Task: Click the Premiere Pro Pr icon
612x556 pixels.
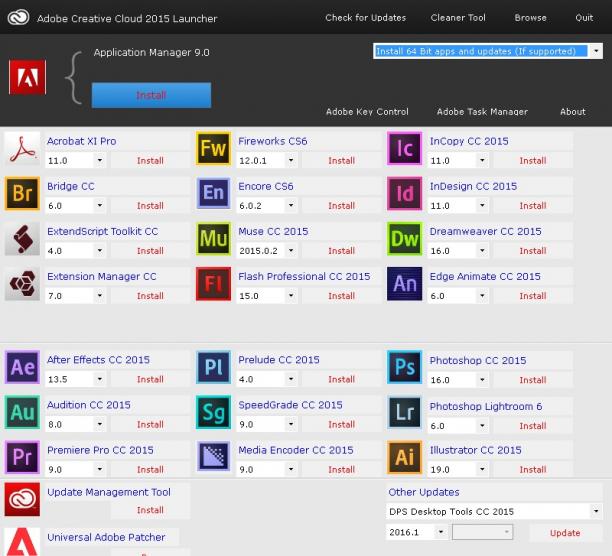Action: click(22, 457)
